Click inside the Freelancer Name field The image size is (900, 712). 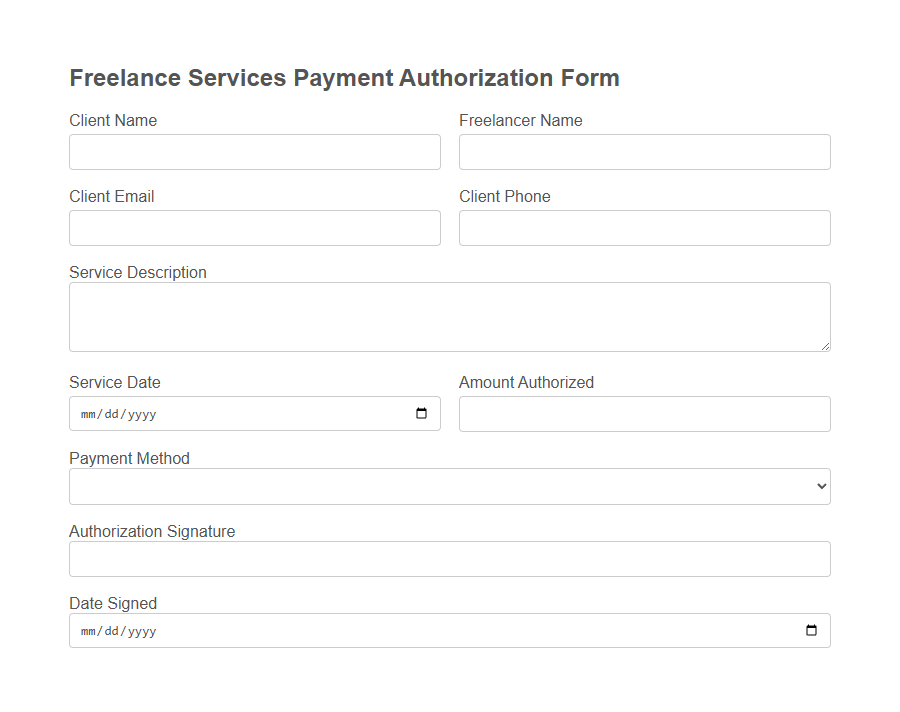(x=644, y=151)
